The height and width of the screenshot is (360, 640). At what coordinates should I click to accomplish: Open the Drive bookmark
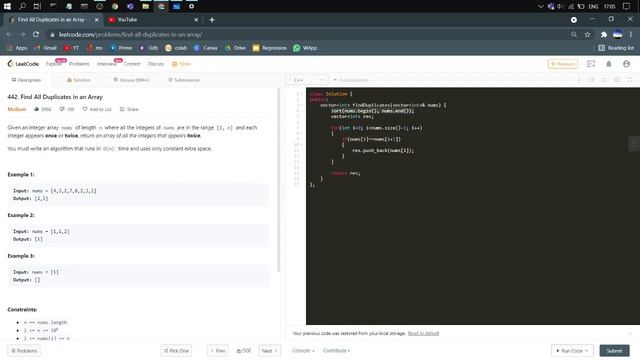coord(236,48)
